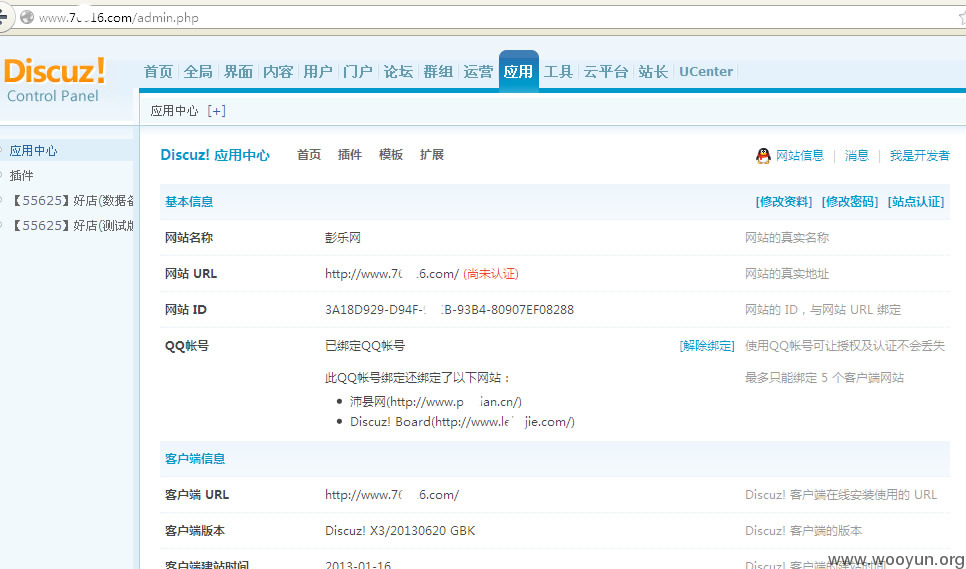
Task: Select the active 应用 navigation tab
Action: (519, 71)
